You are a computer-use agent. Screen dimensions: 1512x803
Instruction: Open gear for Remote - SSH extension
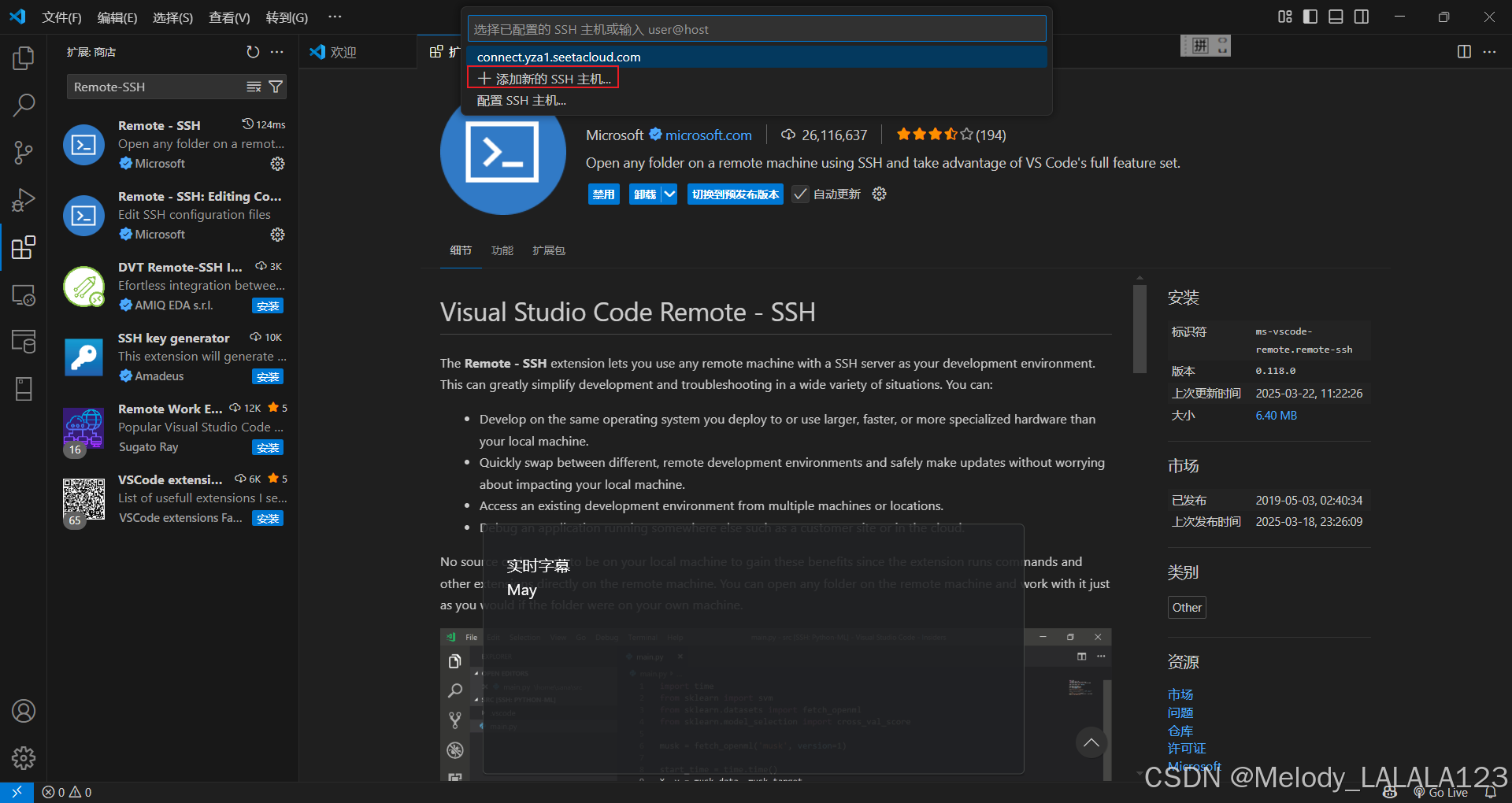[x=277, y=164]
